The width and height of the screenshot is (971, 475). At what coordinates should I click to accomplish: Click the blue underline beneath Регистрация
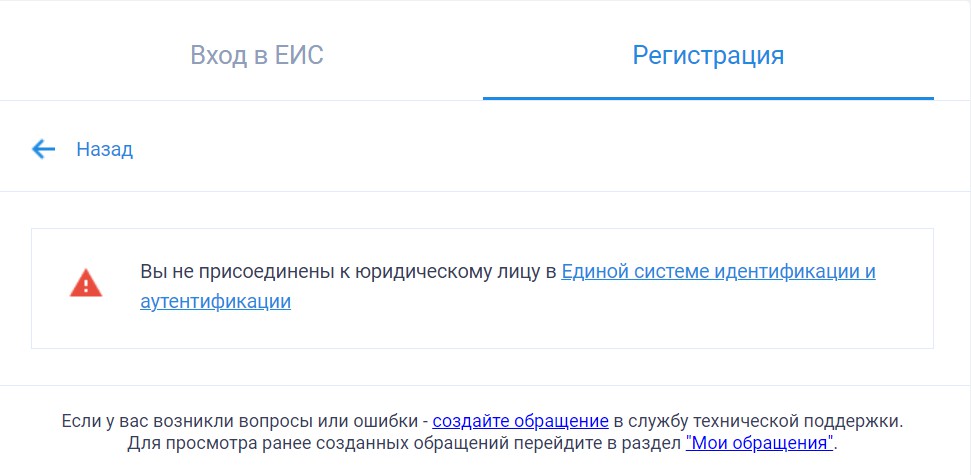click(708, 98)
